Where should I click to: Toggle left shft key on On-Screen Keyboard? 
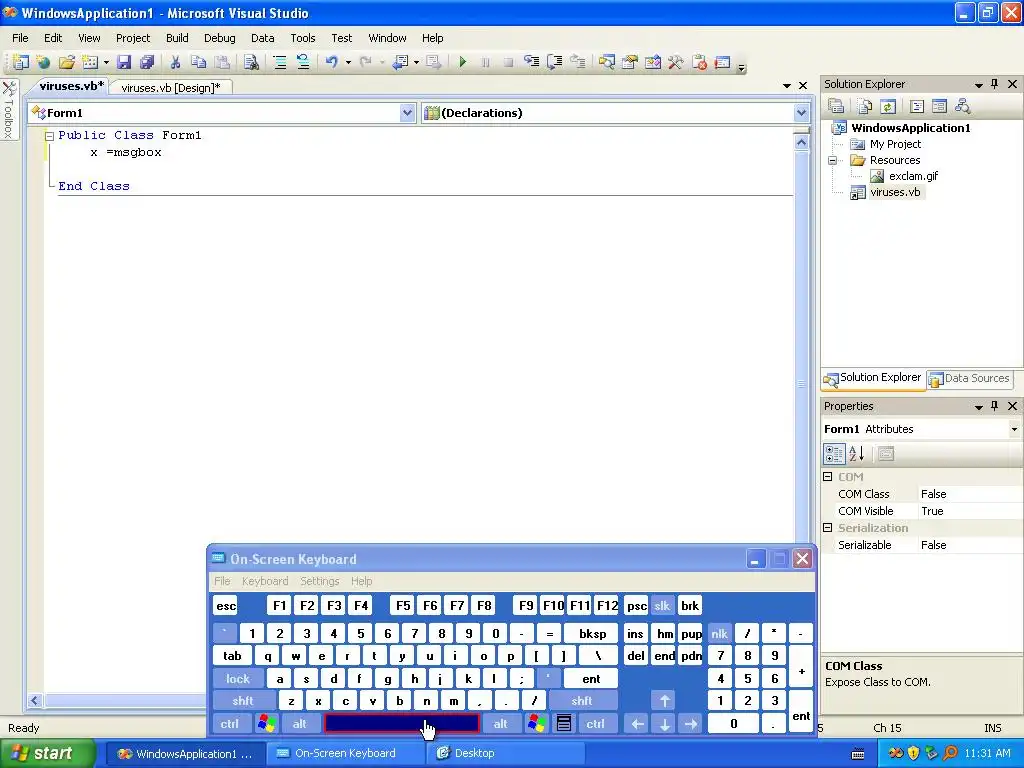242,701
